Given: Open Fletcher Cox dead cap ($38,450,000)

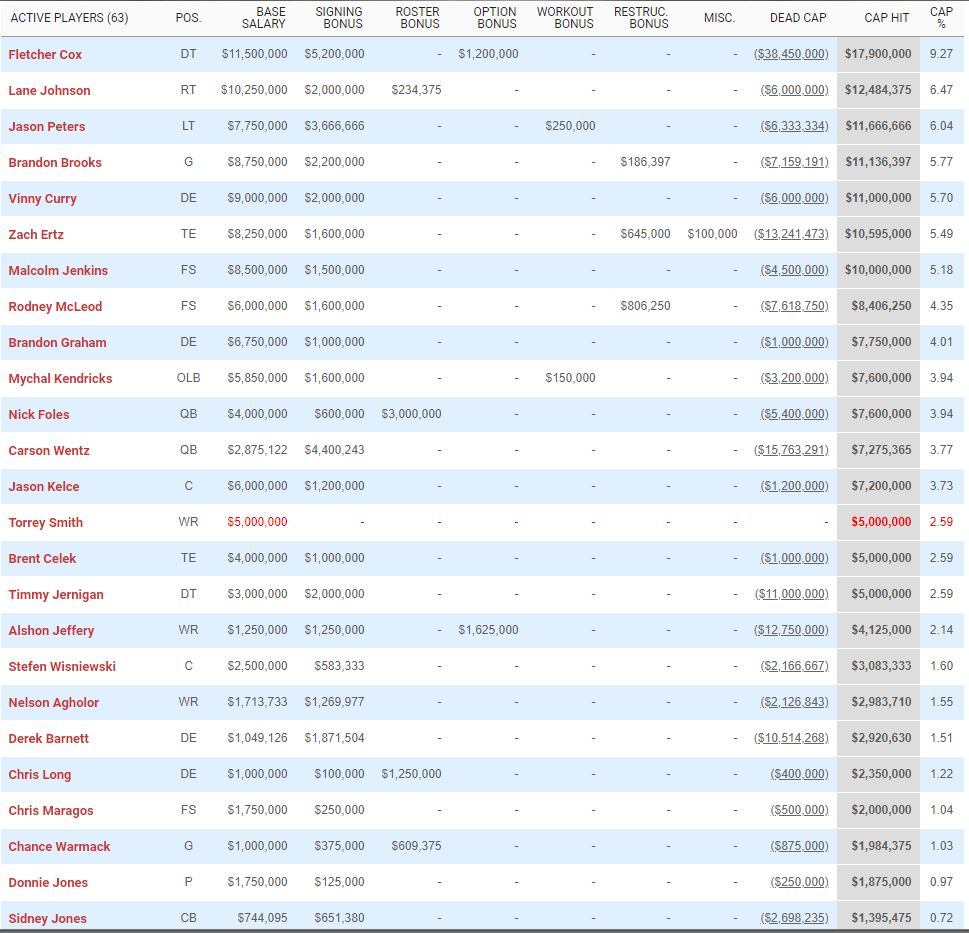Looking at the screenshot, I should 791,54.
